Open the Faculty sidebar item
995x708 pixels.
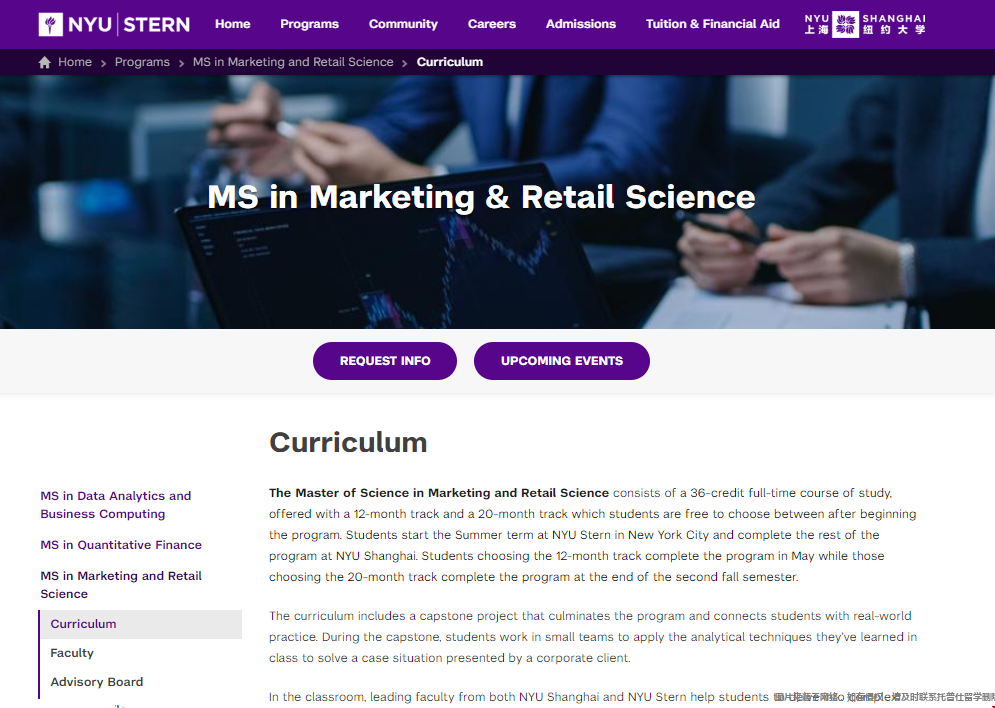[72, 653]
